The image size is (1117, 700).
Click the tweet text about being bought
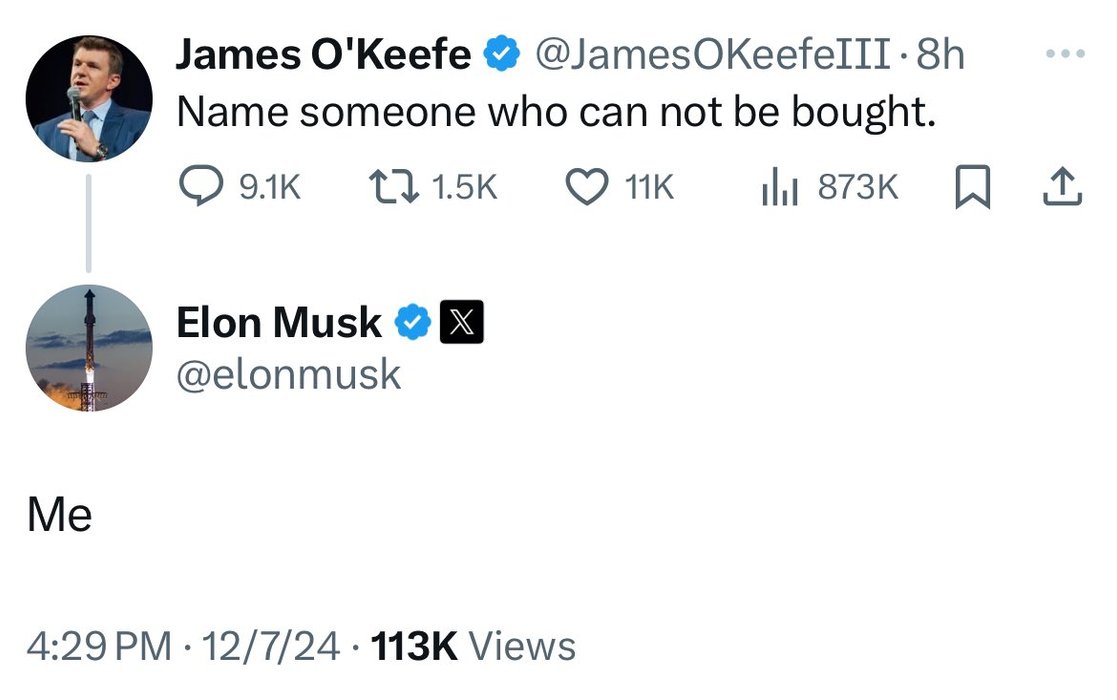pos(556,113)
